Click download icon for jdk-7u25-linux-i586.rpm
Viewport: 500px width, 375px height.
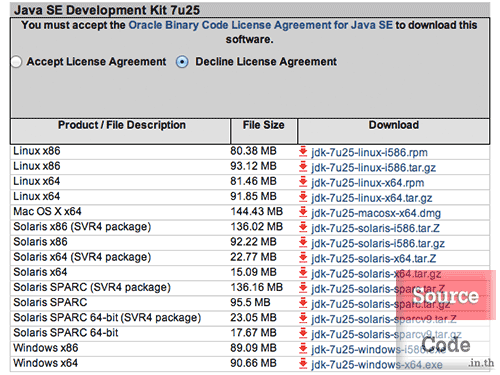[303, 152]
